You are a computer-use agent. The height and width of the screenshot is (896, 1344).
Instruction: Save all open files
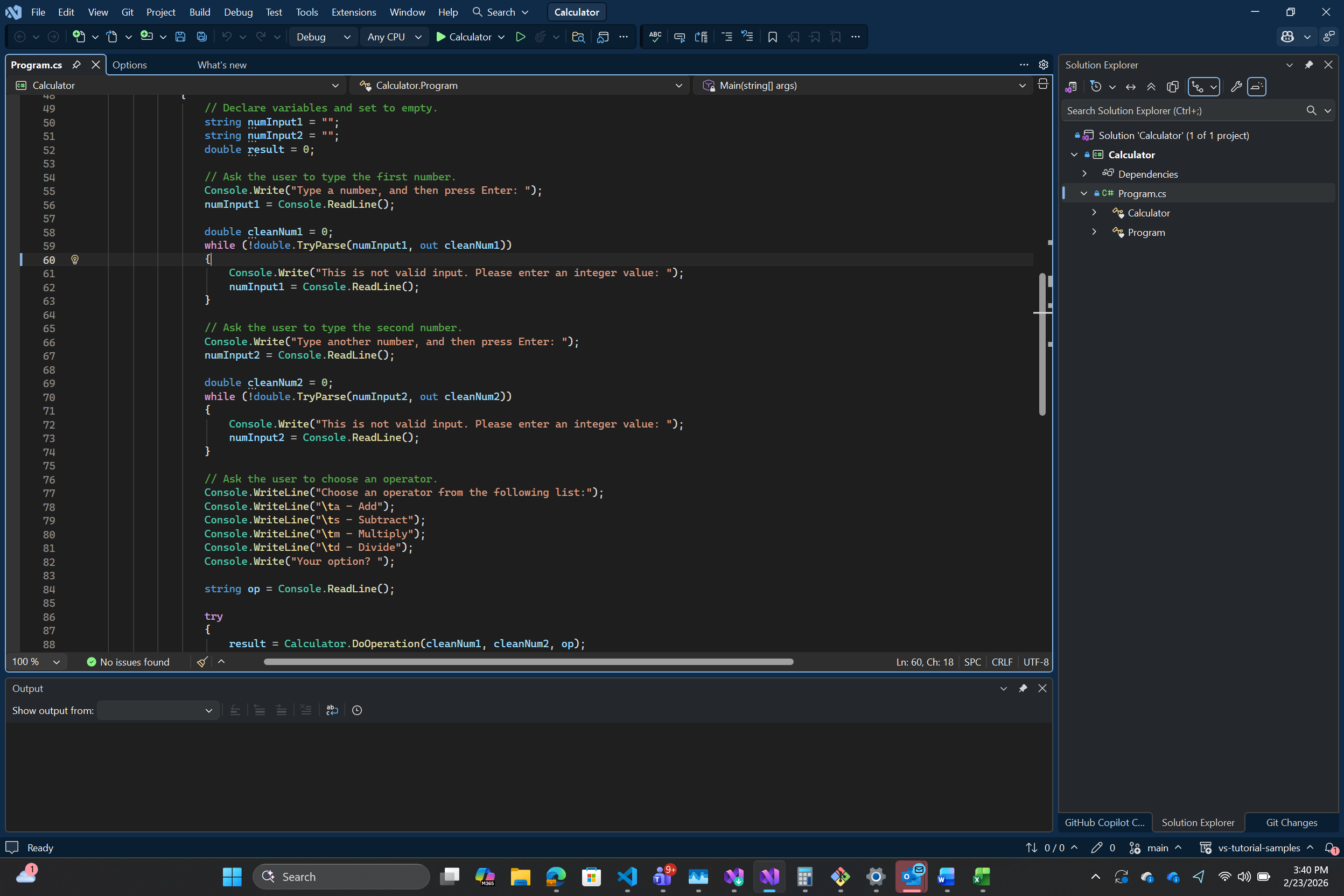[201, 36]
